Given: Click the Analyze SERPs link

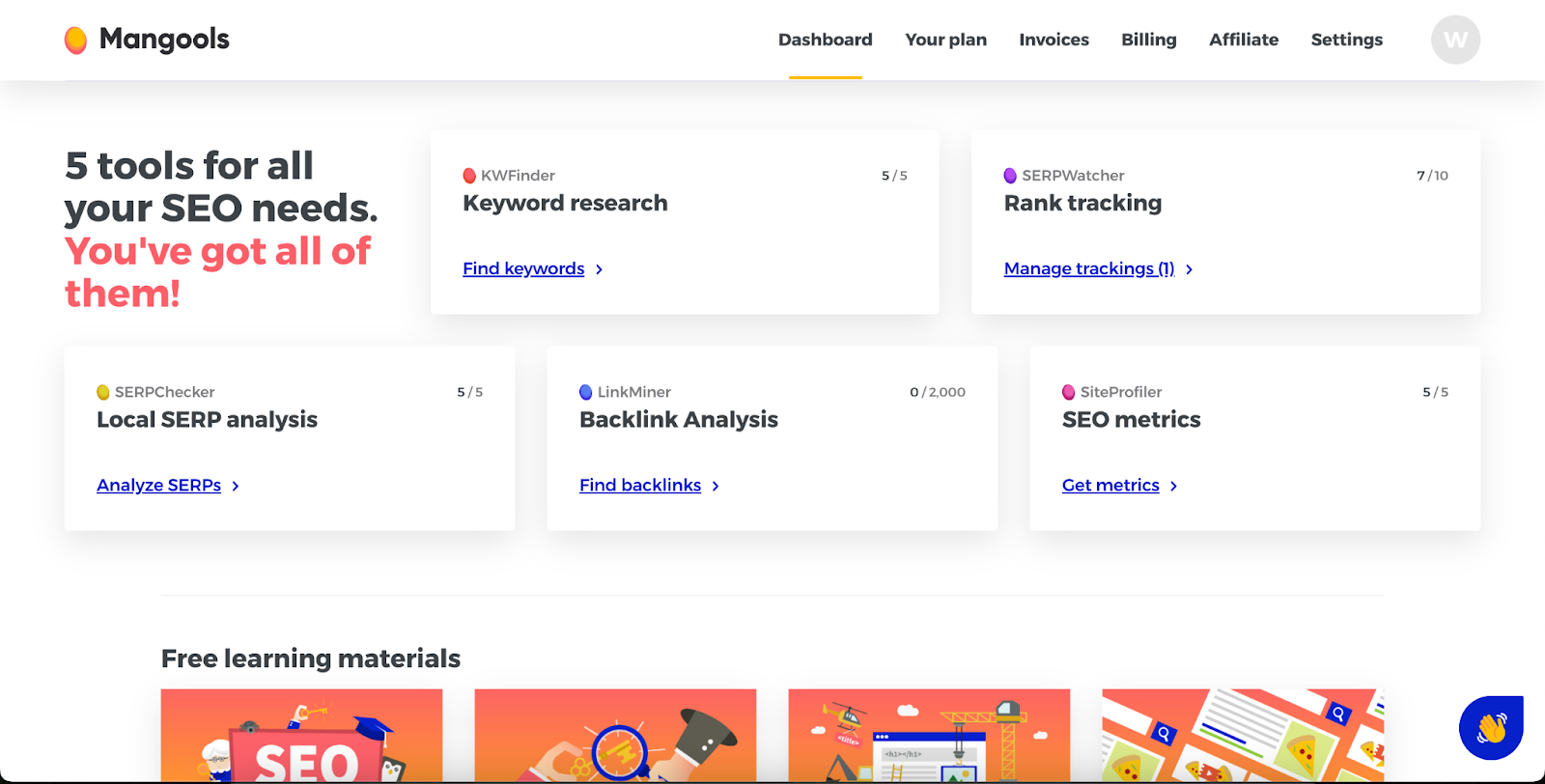Looking at the screenshot, I should 159,485.
